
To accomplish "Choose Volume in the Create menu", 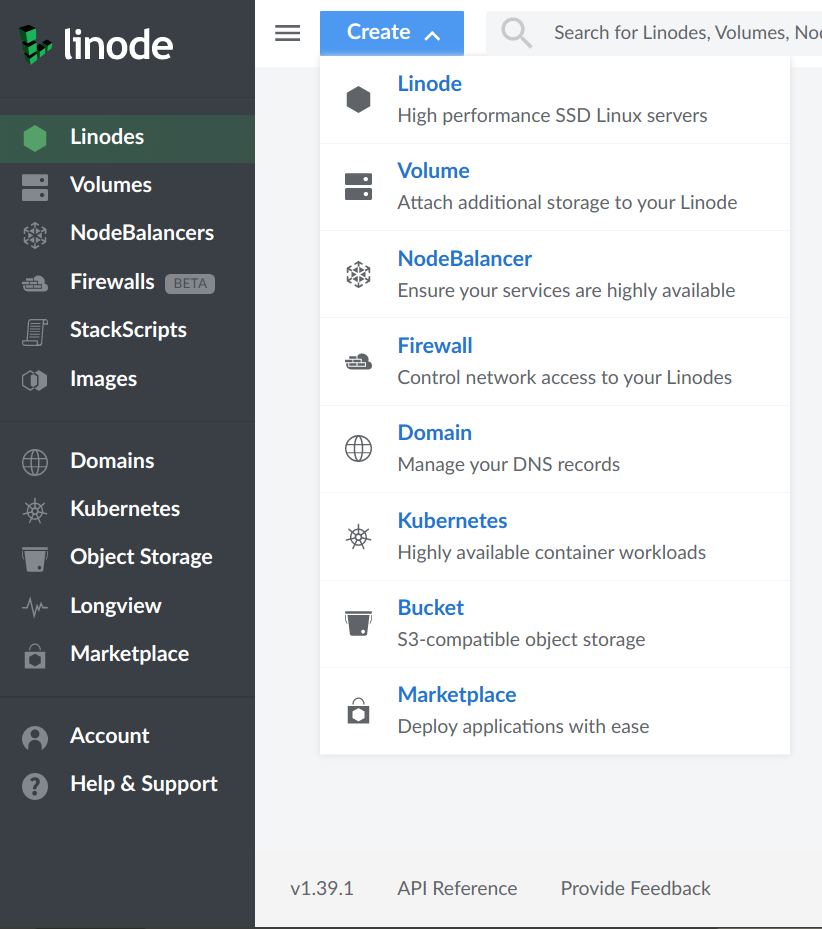I will 555,187.
